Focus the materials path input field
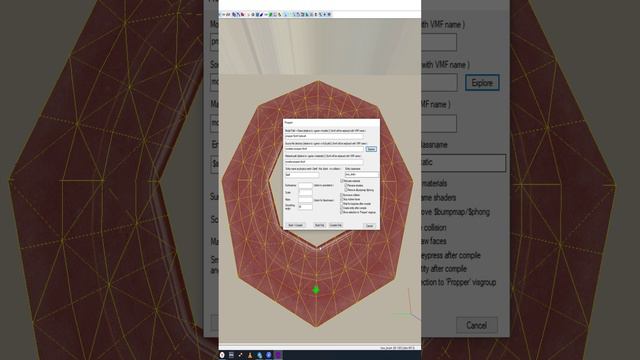Screen dimensions: 640x360 click(x=324, y=162)
